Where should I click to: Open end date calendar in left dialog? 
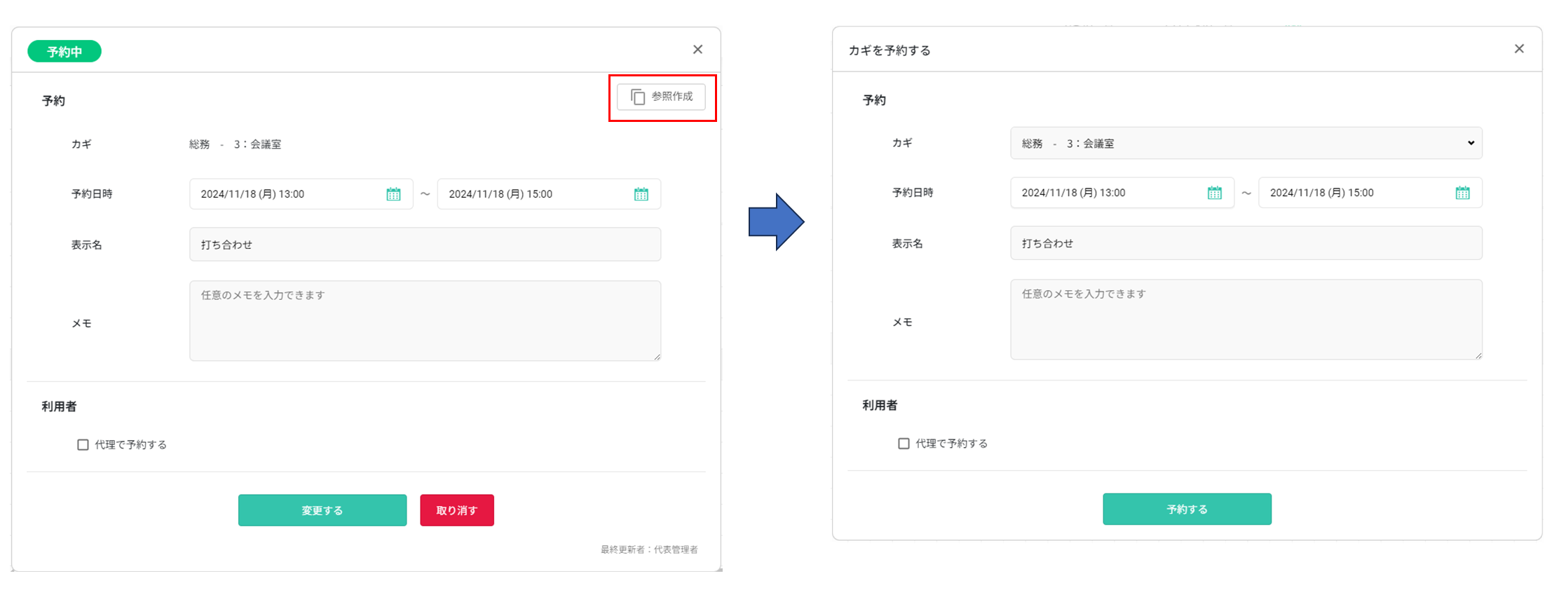[641, 194]
